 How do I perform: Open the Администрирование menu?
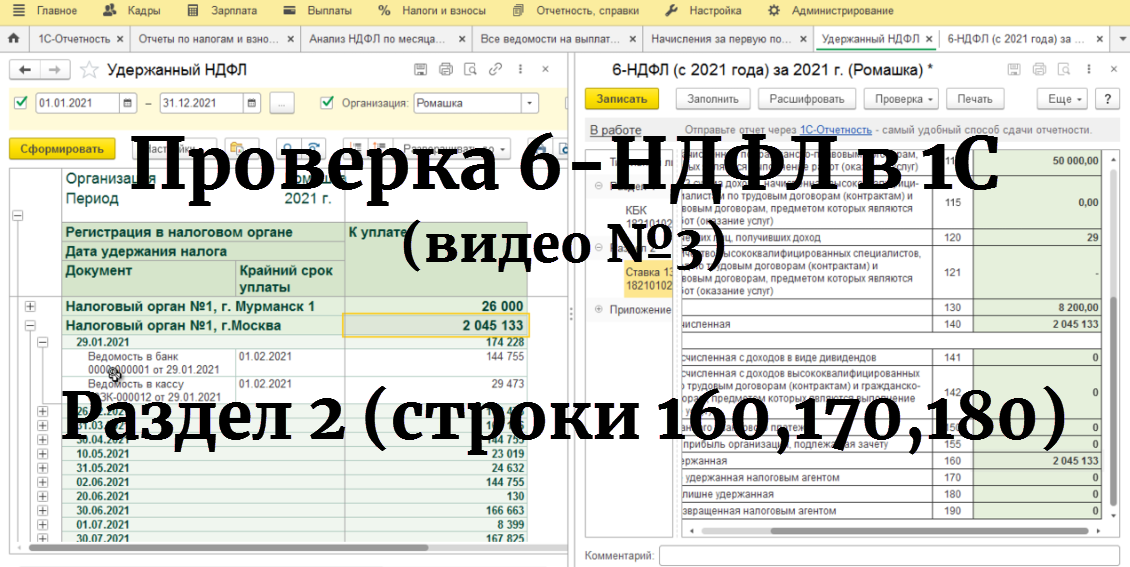[x=832, y=11]
